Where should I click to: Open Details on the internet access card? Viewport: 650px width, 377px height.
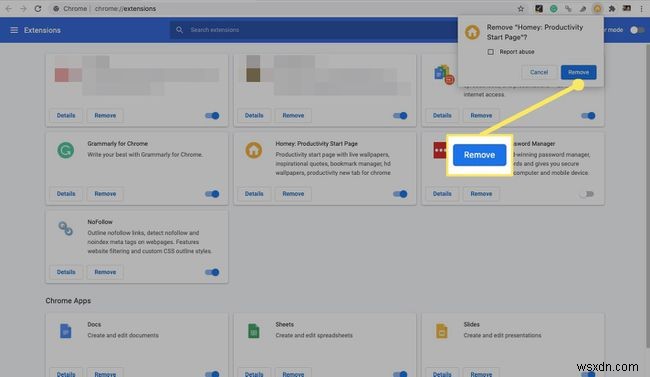[x=442, y=115]
